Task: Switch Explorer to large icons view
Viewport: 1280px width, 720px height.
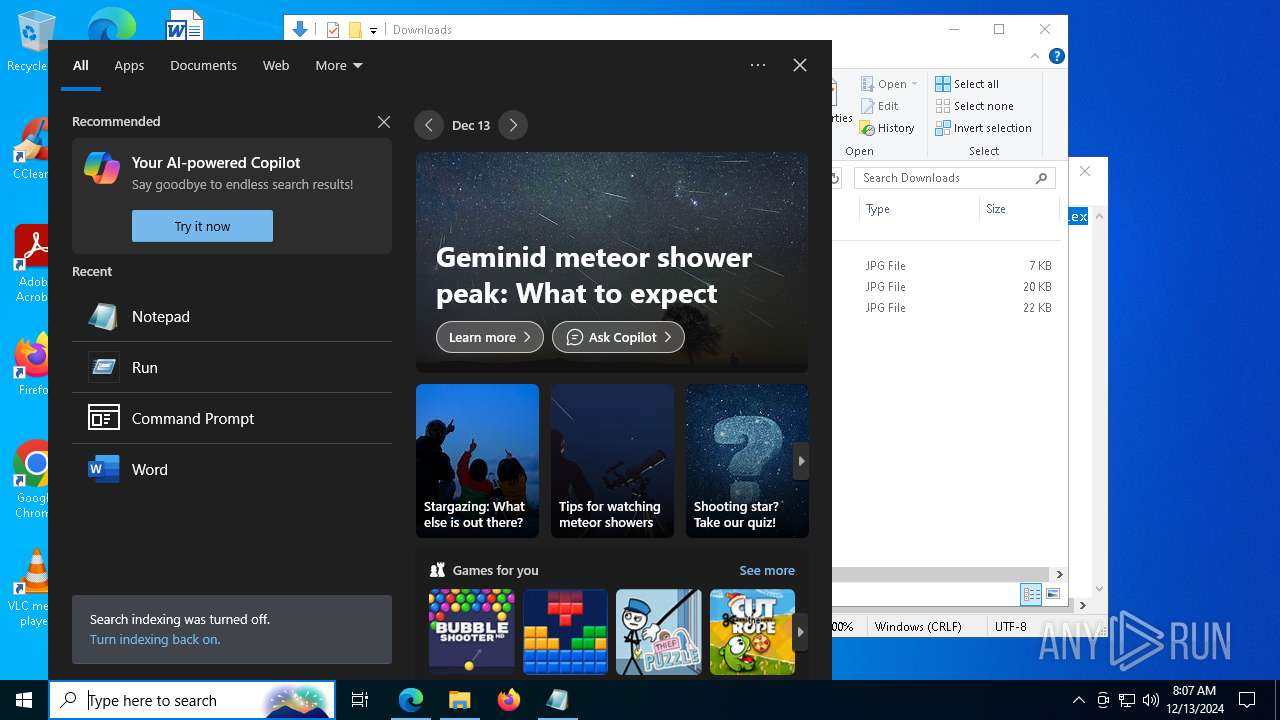Action: pos(1053,594)
